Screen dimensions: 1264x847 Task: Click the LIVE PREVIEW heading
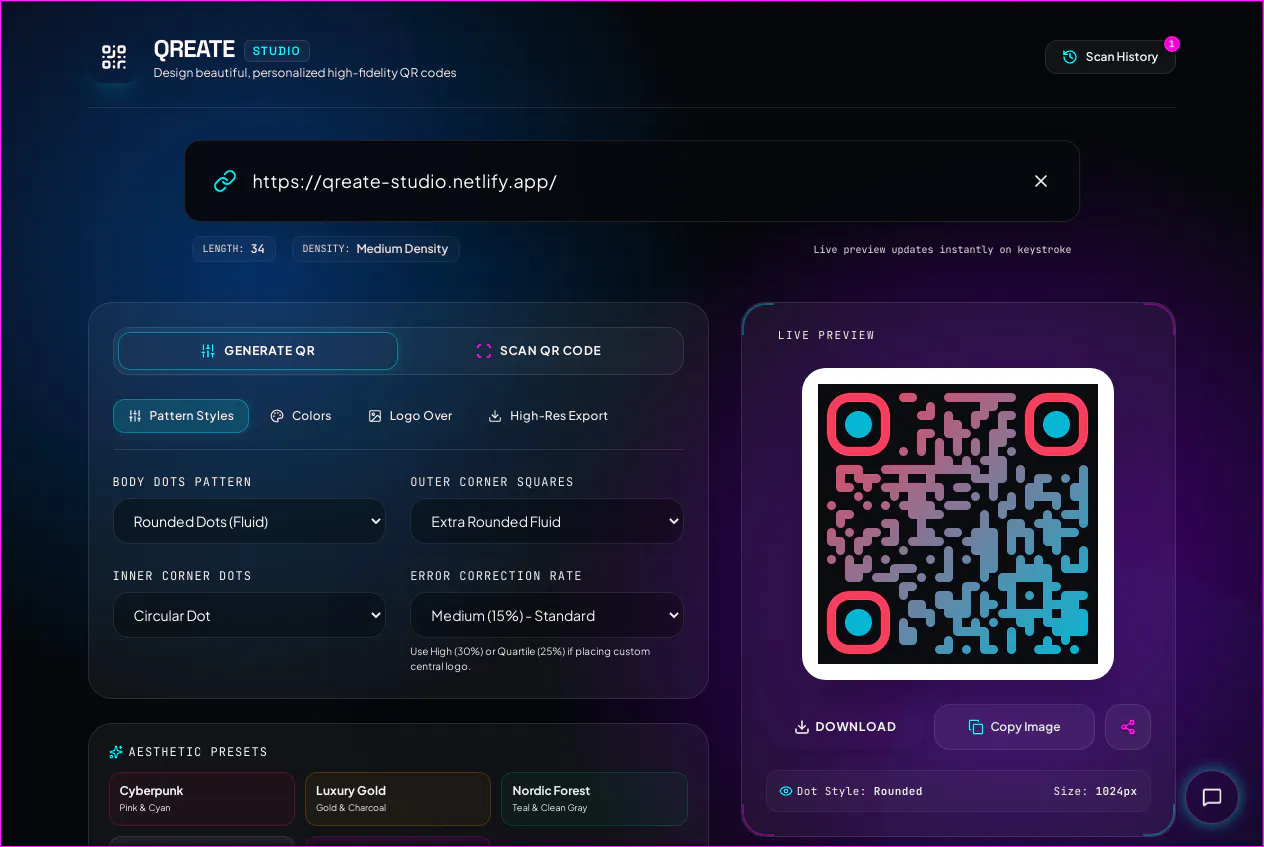tap(826, 335)
